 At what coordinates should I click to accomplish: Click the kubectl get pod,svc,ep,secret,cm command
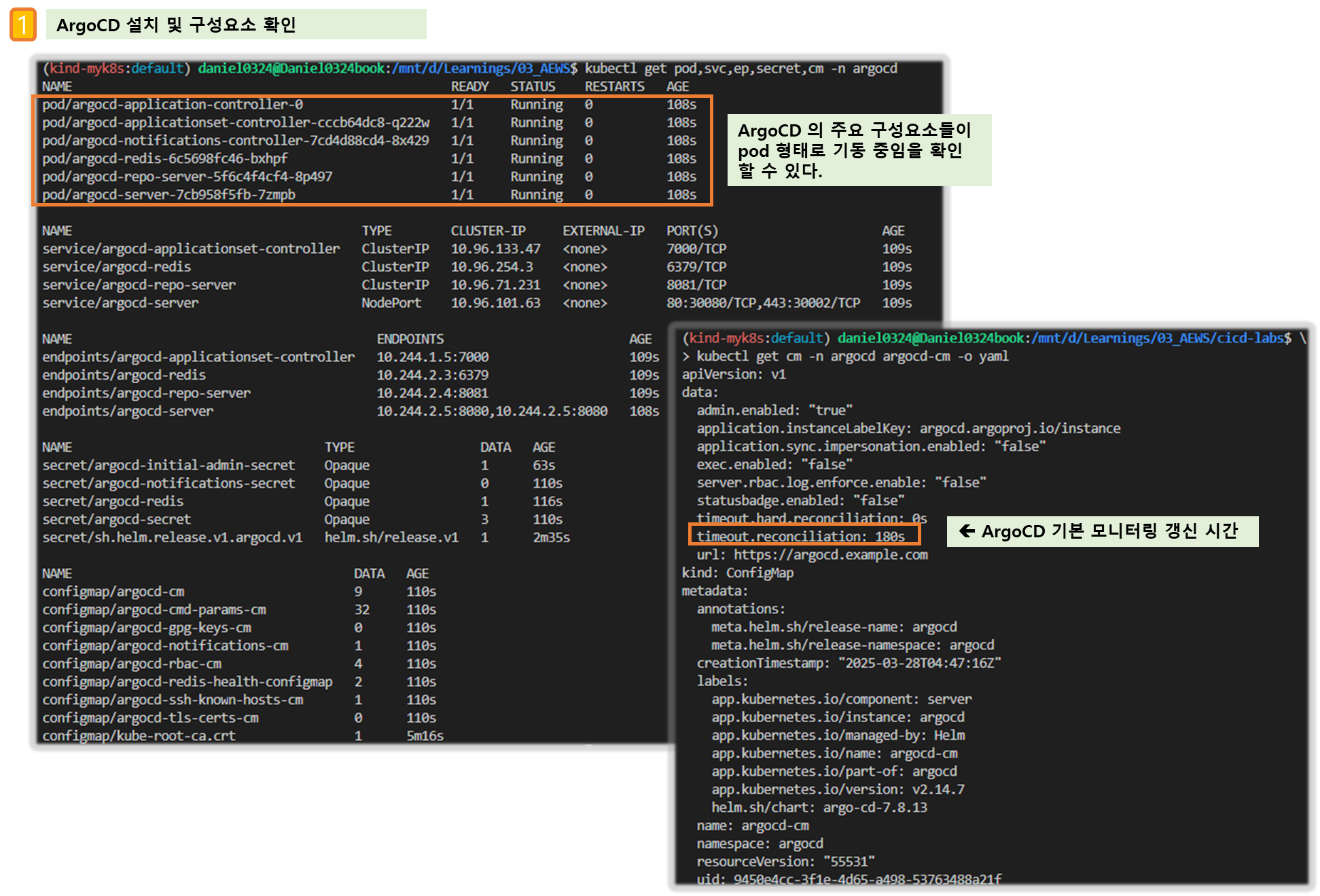coord(741,68)
